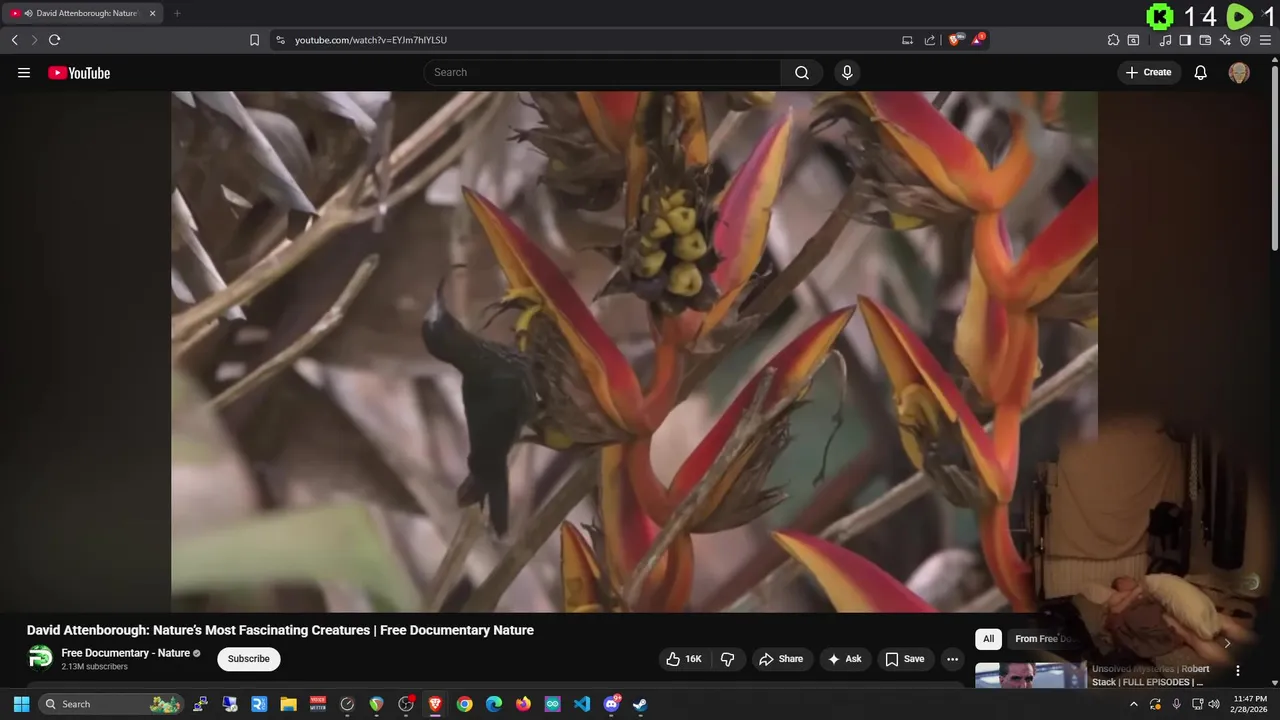The image size is (1280, 720).
Task: Open Free Documentary - Nature channel name
Action: click(126, 653)
